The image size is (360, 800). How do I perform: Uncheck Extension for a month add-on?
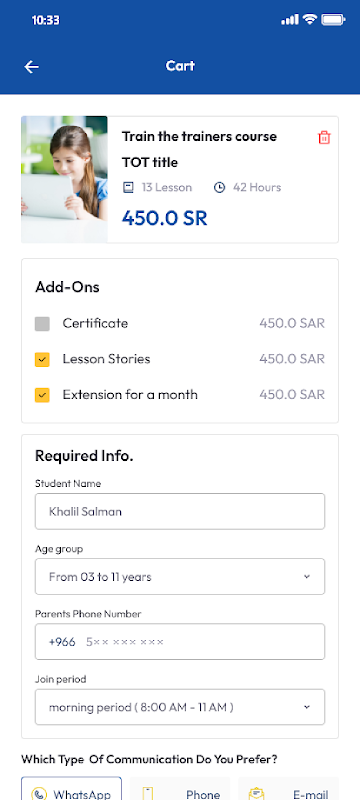coord(42,395)
